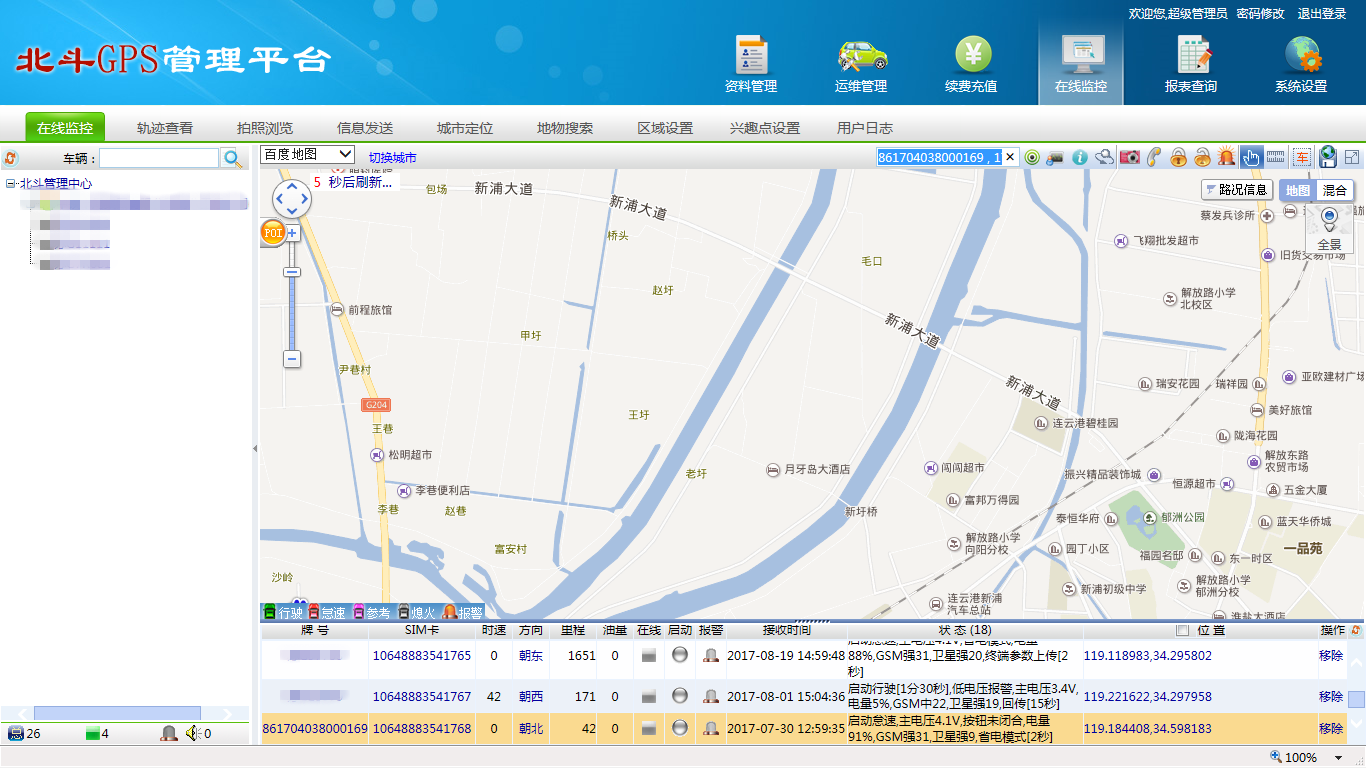Click 移除 for SIM 10648883541765 row

tap(1331, 656)
